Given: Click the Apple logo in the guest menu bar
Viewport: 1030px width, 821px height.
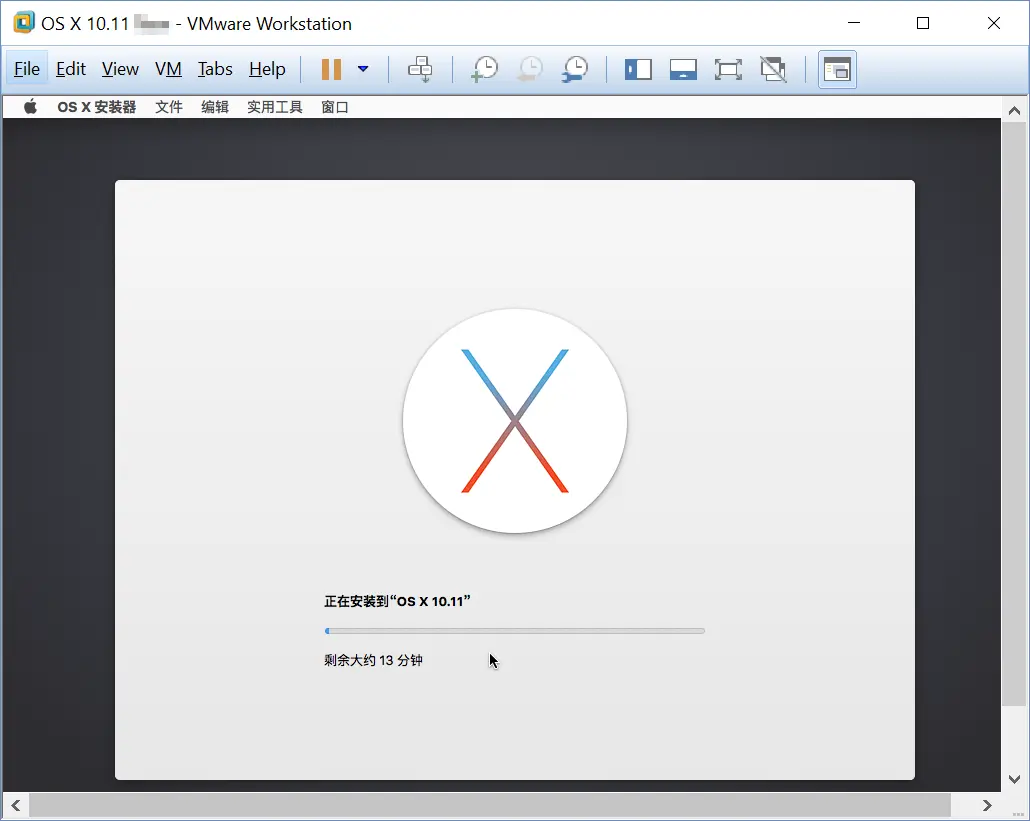Looking at the screenshot, I should pos(29,105).
